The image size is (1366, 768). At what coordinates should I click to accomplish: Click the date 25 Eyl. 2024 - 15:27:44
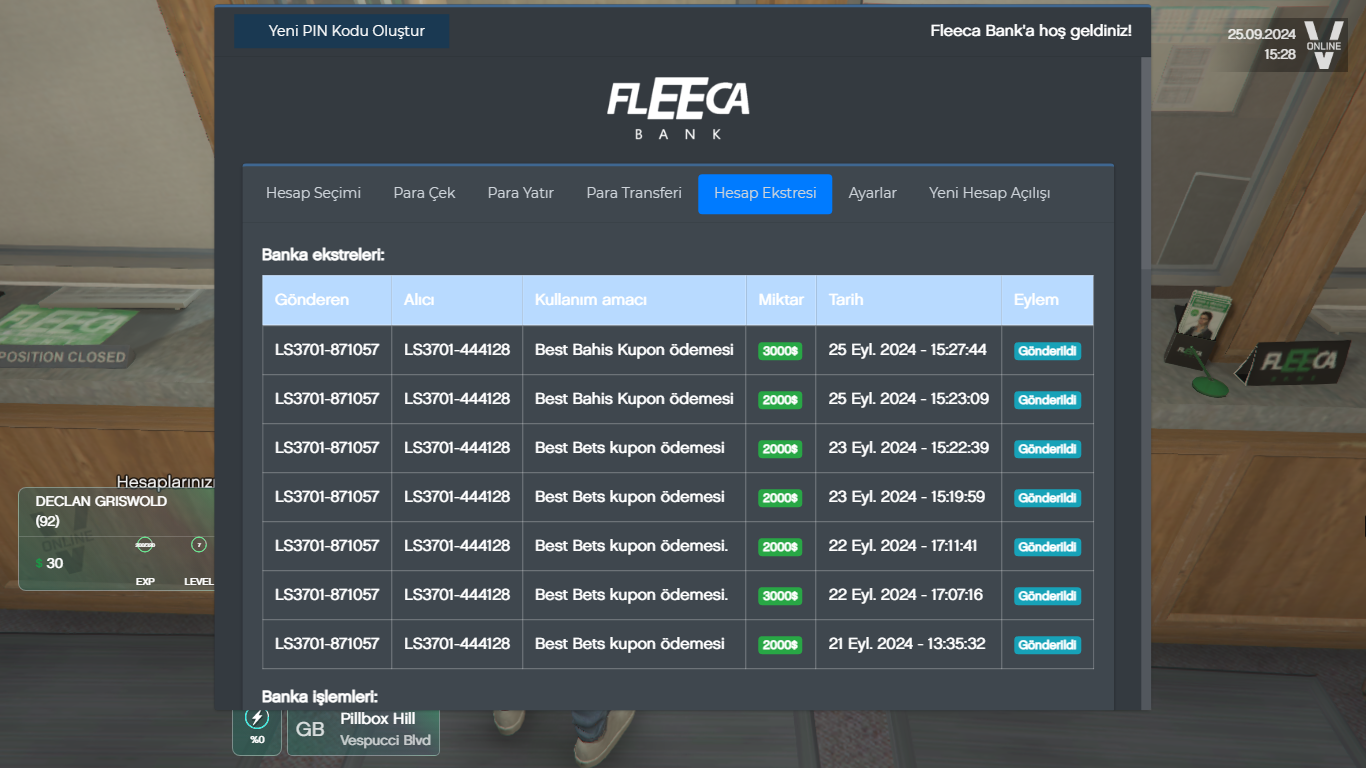(x=908, y=350)
